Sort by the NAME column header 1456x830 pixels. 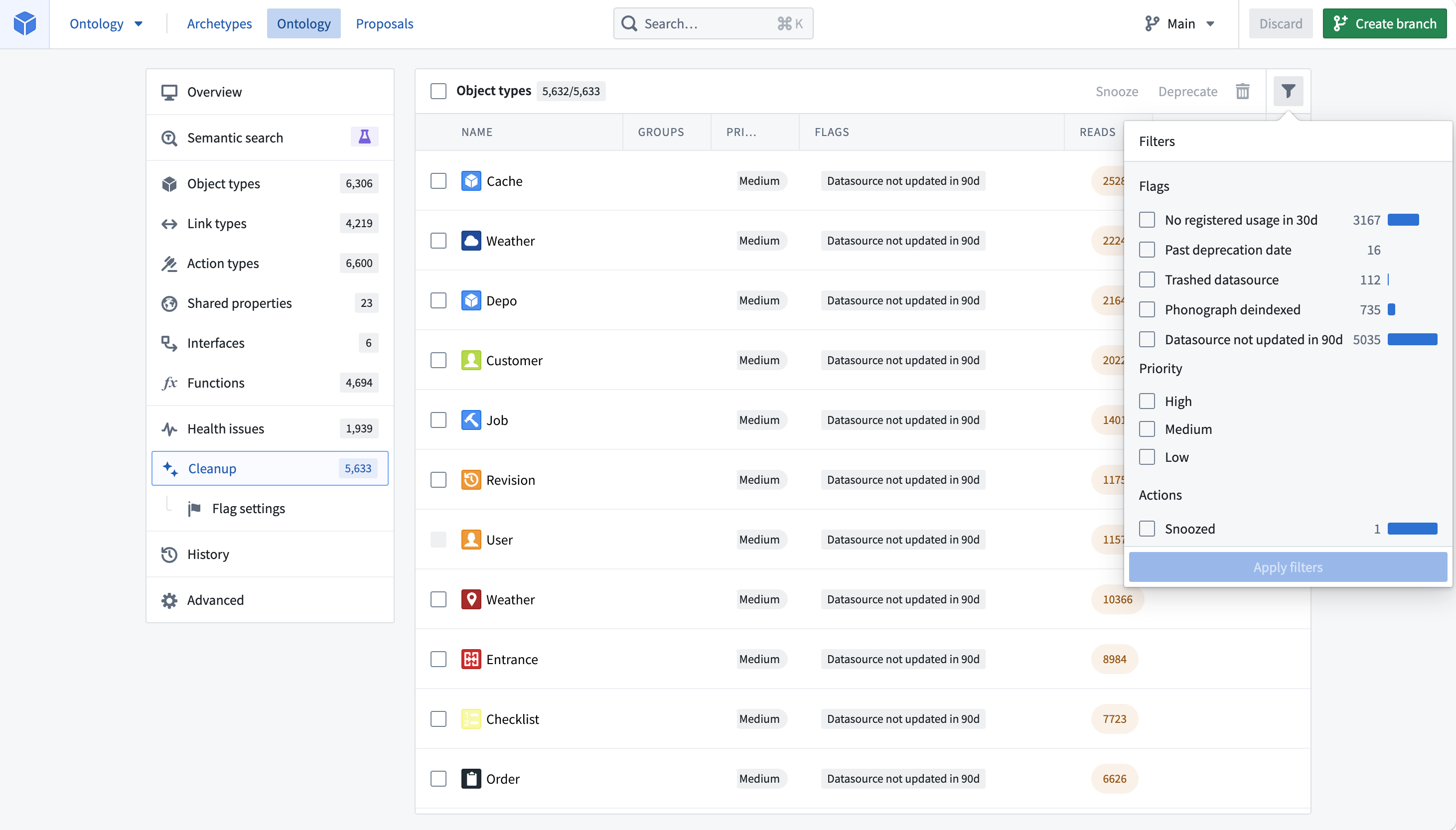coord(476,132)
